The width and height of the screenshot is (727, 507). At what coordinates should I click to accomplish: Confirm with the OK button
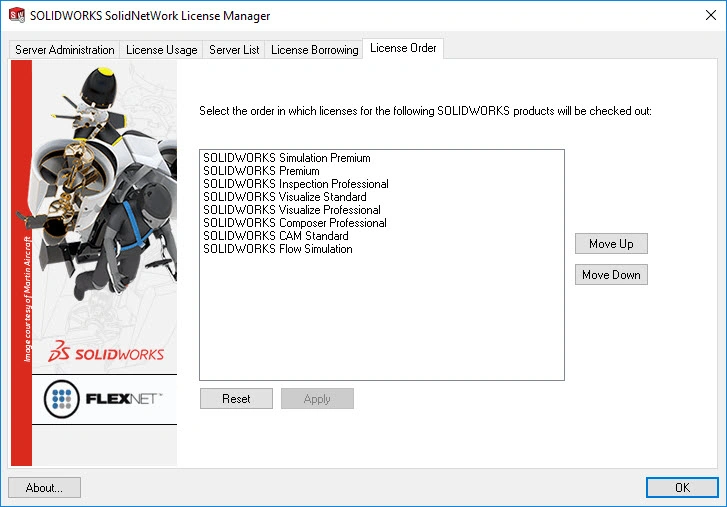pos(682,488)
